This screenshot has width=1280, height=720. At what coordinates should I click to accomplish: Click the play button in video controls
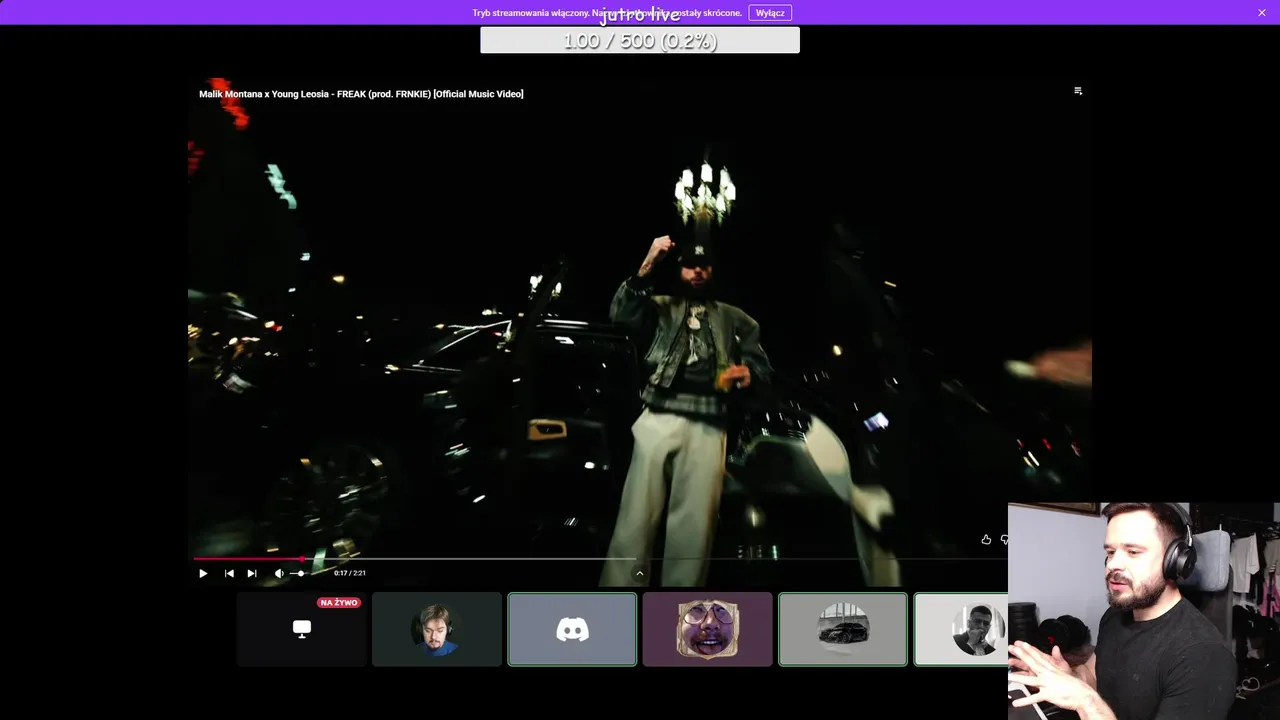point(203,574)
